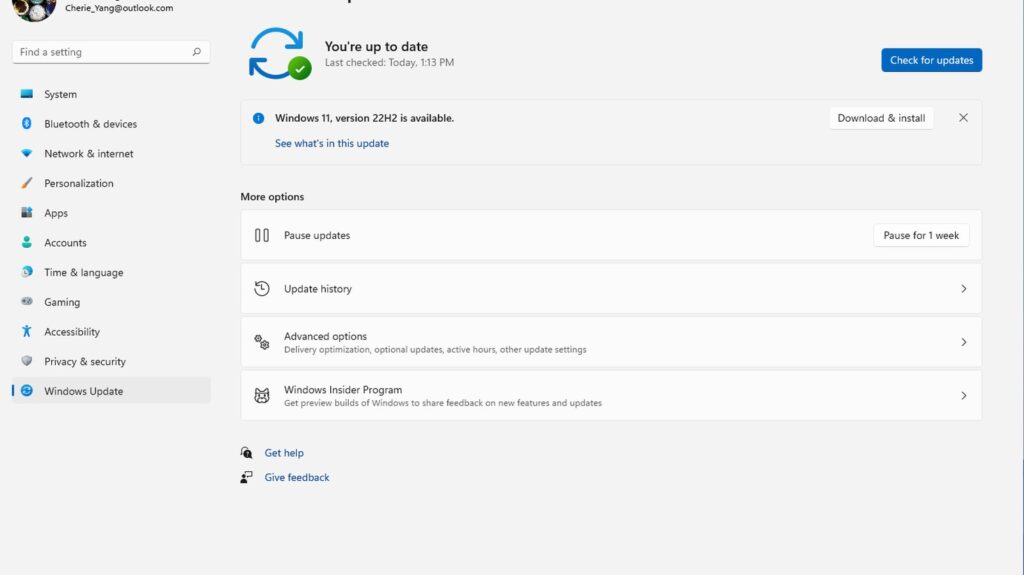Click the Privacy & security shield icon
This screenshot has width=1024, height=575.
[x=27, y=361]
